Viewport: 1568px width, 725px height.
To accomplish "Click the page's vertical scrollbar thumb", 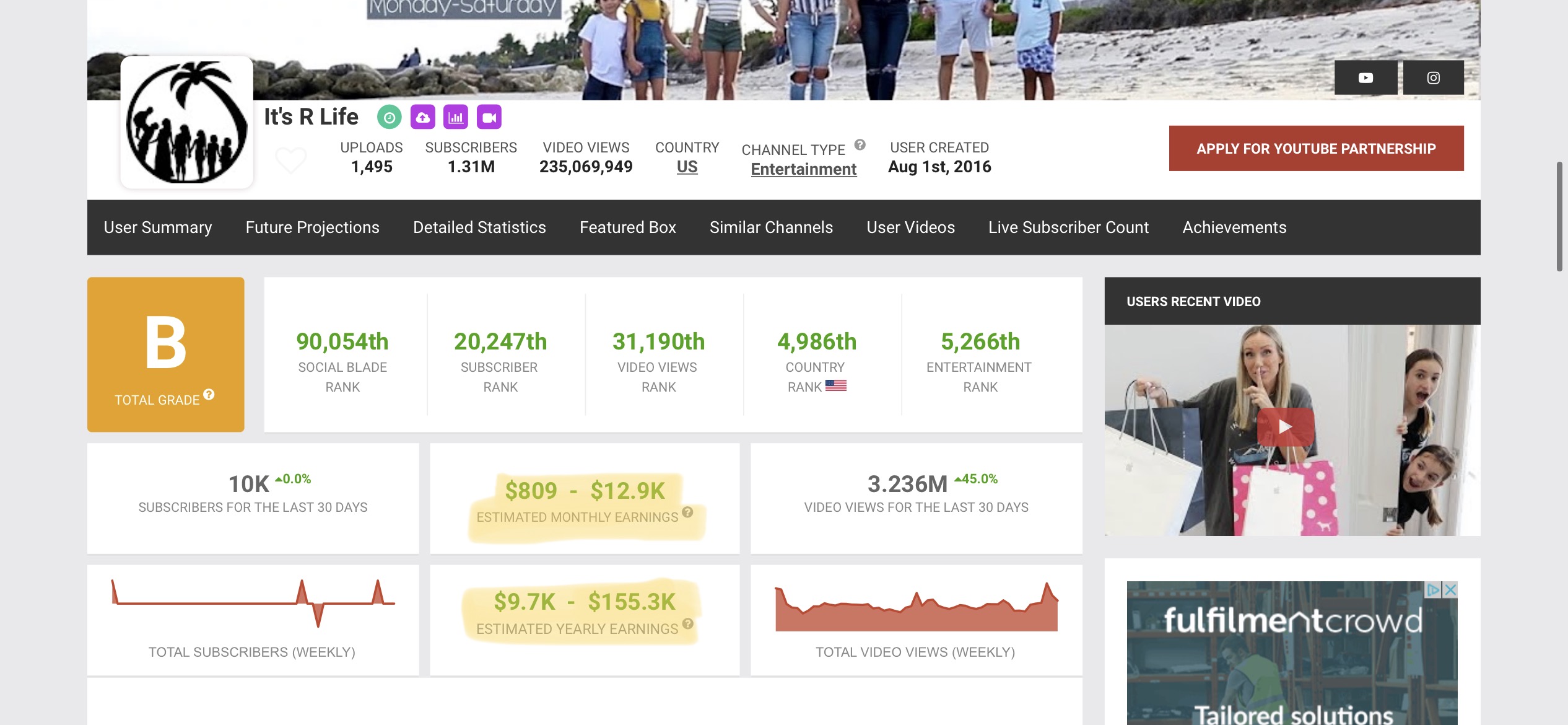I will [x=1559, y=217].
